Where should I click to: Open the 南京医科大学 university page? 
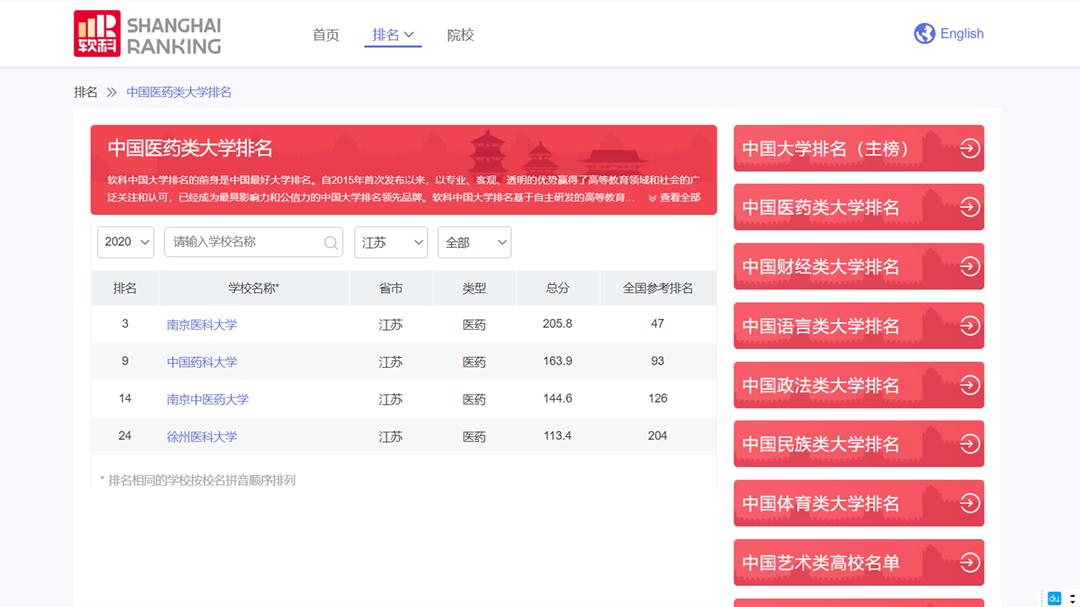201,324
